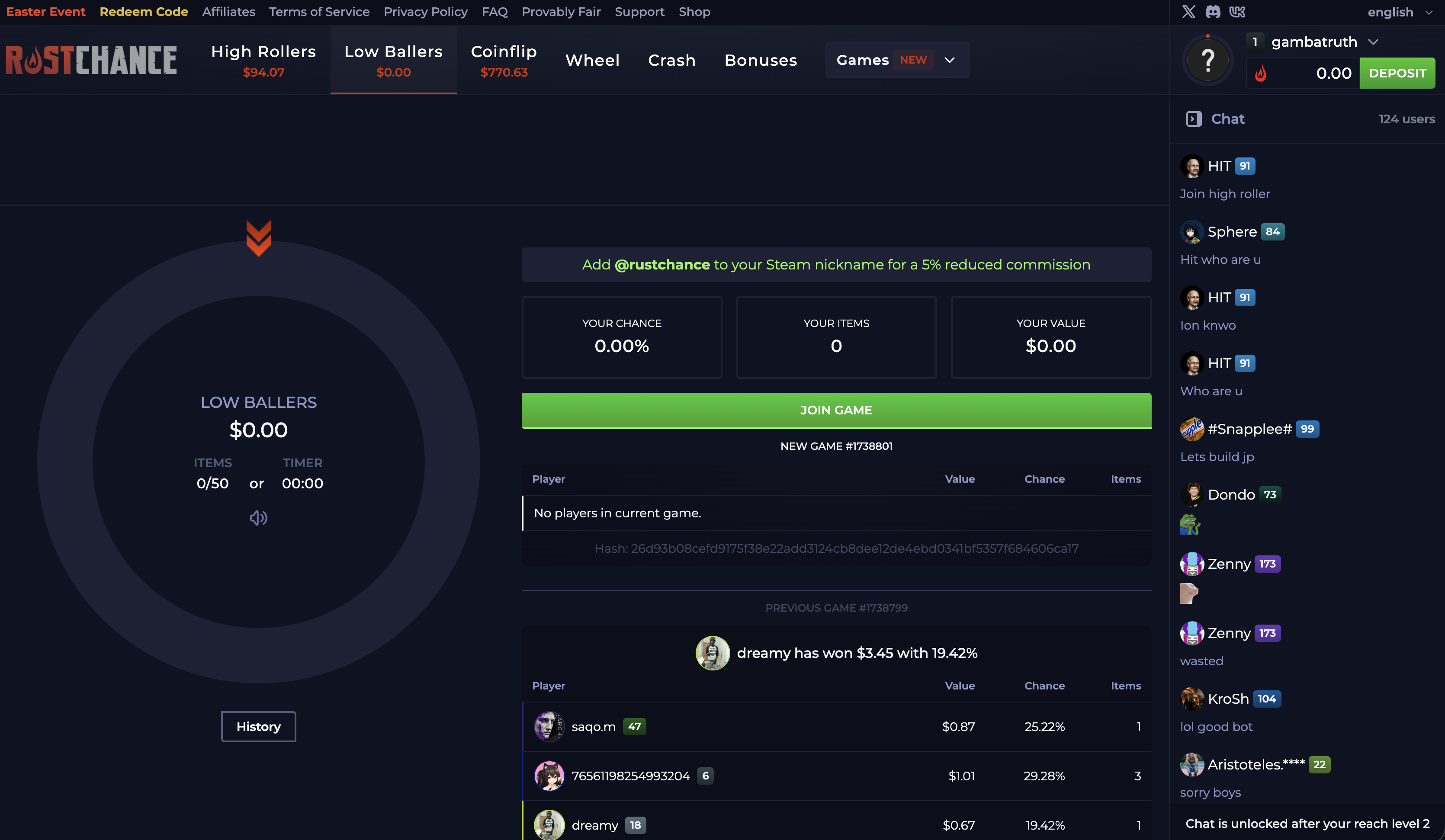Select the Low Ballers tab

point(393,60)
